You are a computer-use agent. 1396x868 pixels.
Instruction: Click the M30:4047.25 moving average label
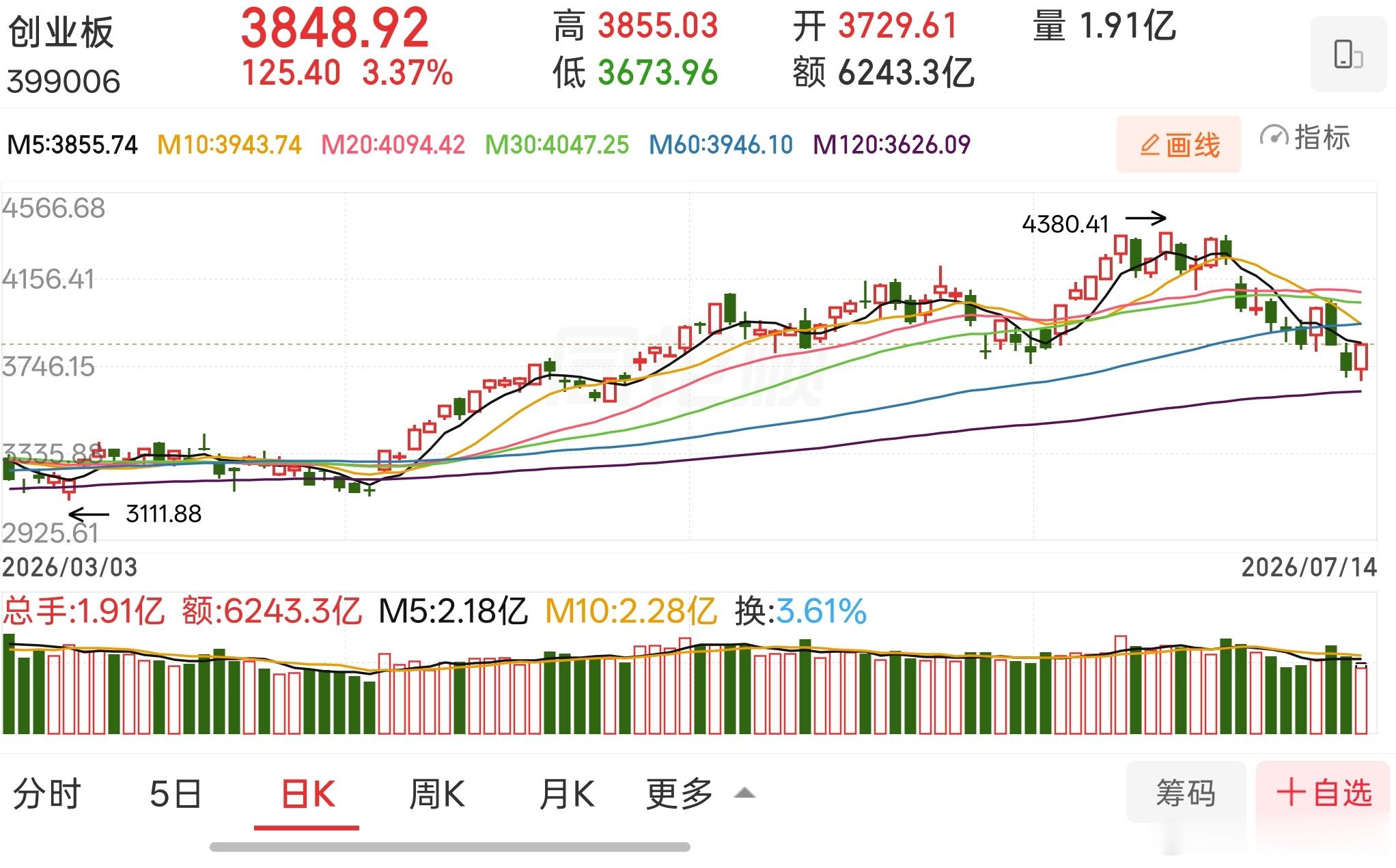[x=557, y=145]
